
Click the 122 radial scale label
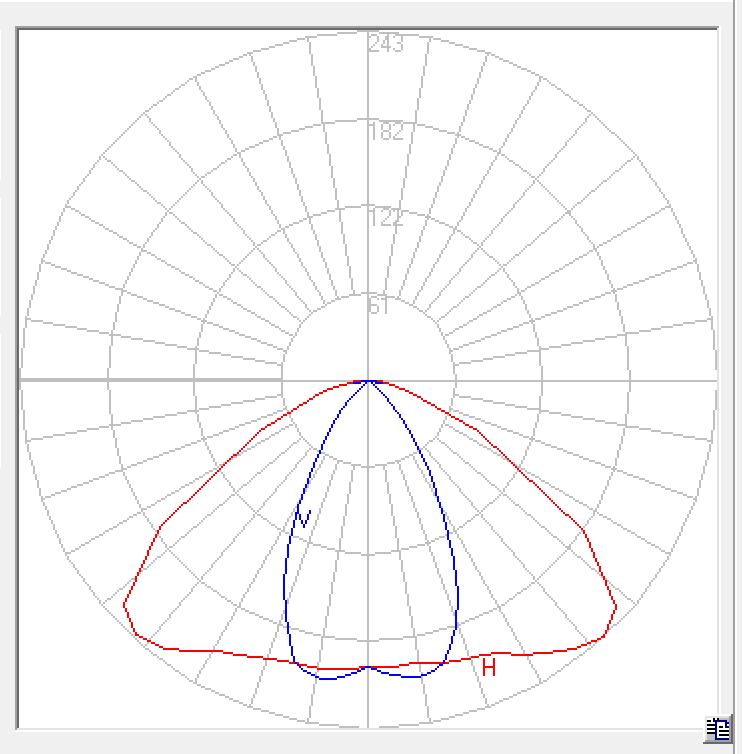[385, 218]
